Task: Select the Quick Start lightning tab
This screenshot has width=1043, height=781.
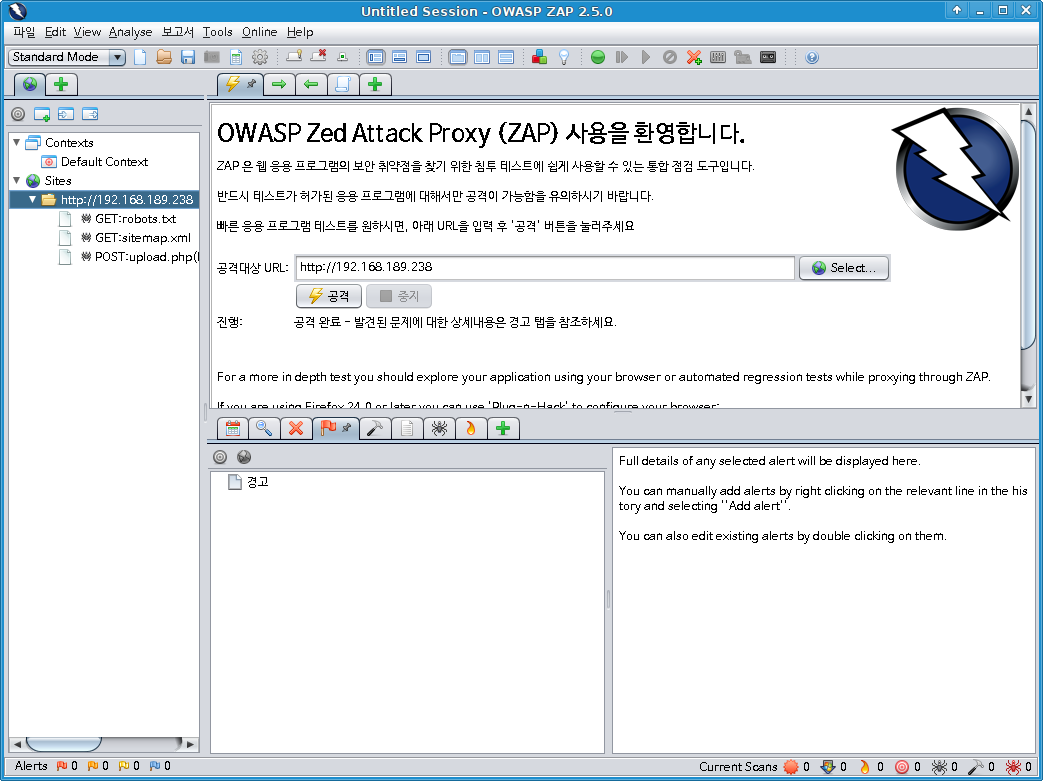Action: (240, 84)
